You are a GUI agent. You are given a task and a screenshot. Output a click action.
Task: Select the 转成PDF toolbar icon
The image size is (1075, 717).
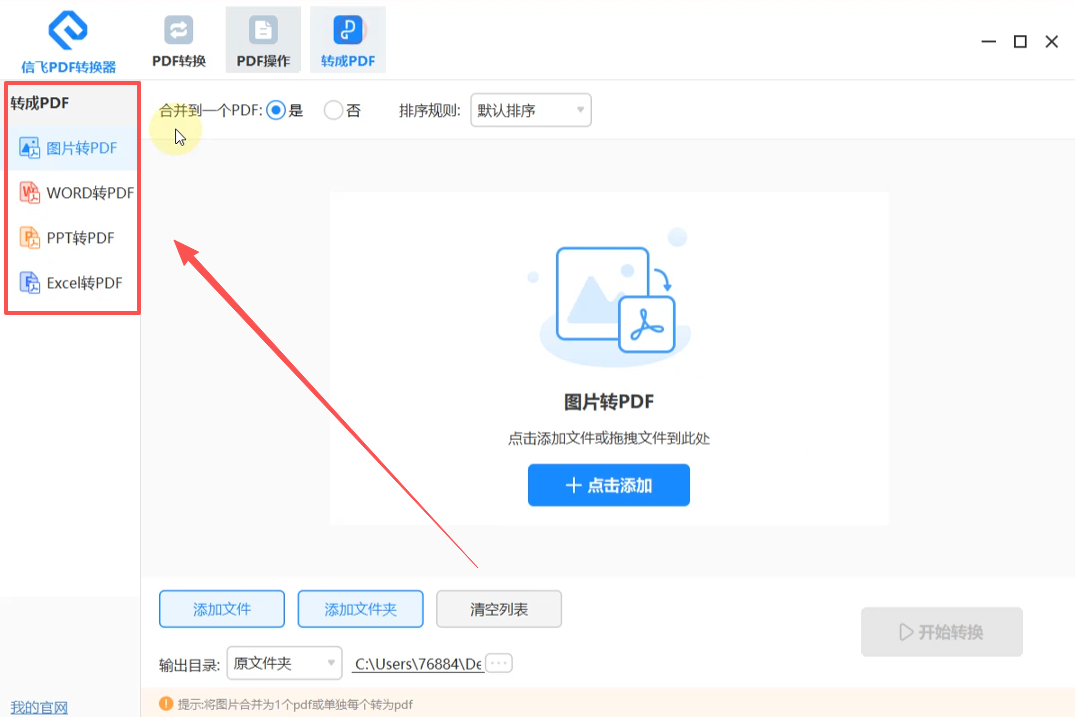(348, 30)
